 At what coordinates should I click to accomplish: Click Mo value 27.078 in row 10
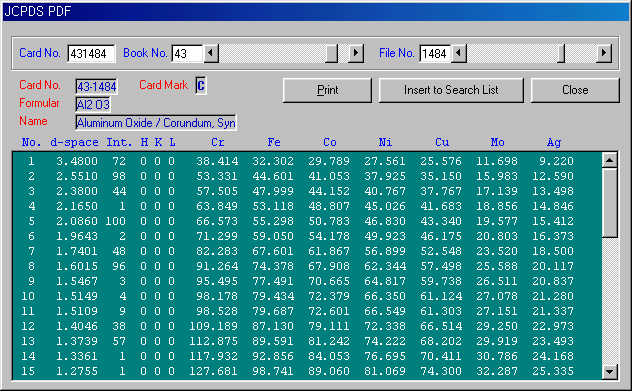coord(497,296)
